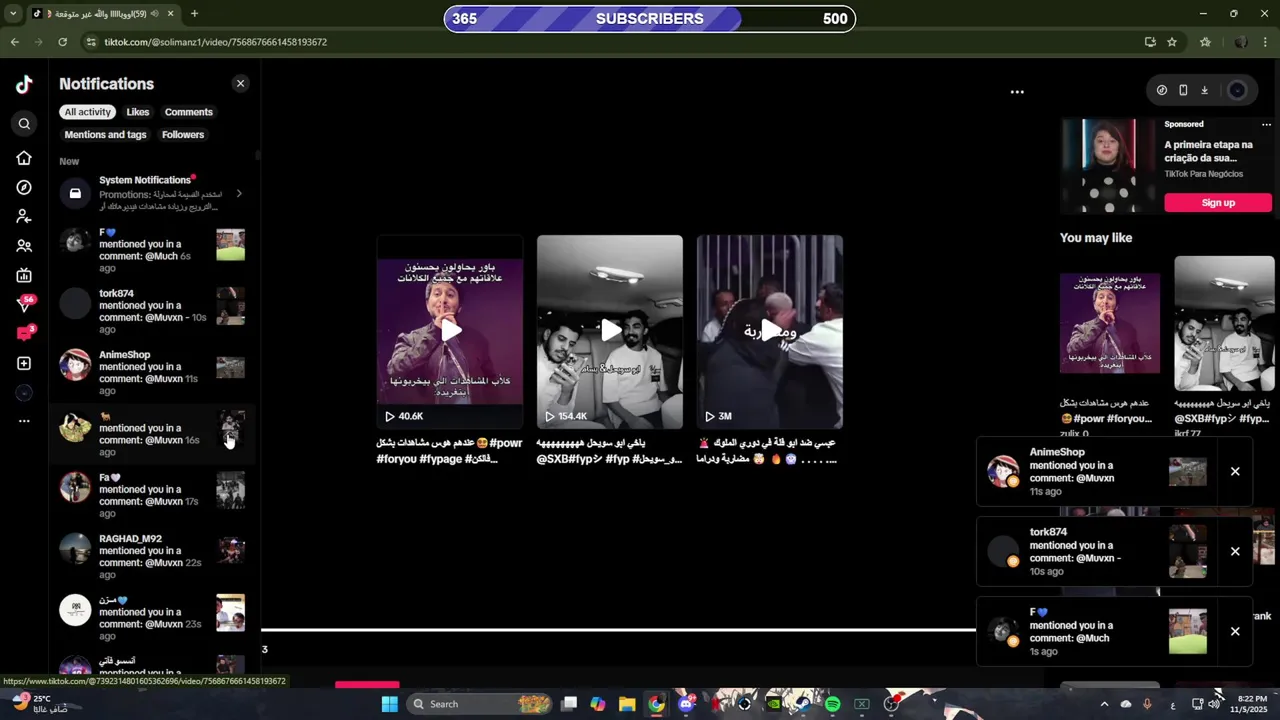Click the browser address bar URL
Viewport: 1280px width, 720px height.
pyautogui.click(x=216, y=42)
